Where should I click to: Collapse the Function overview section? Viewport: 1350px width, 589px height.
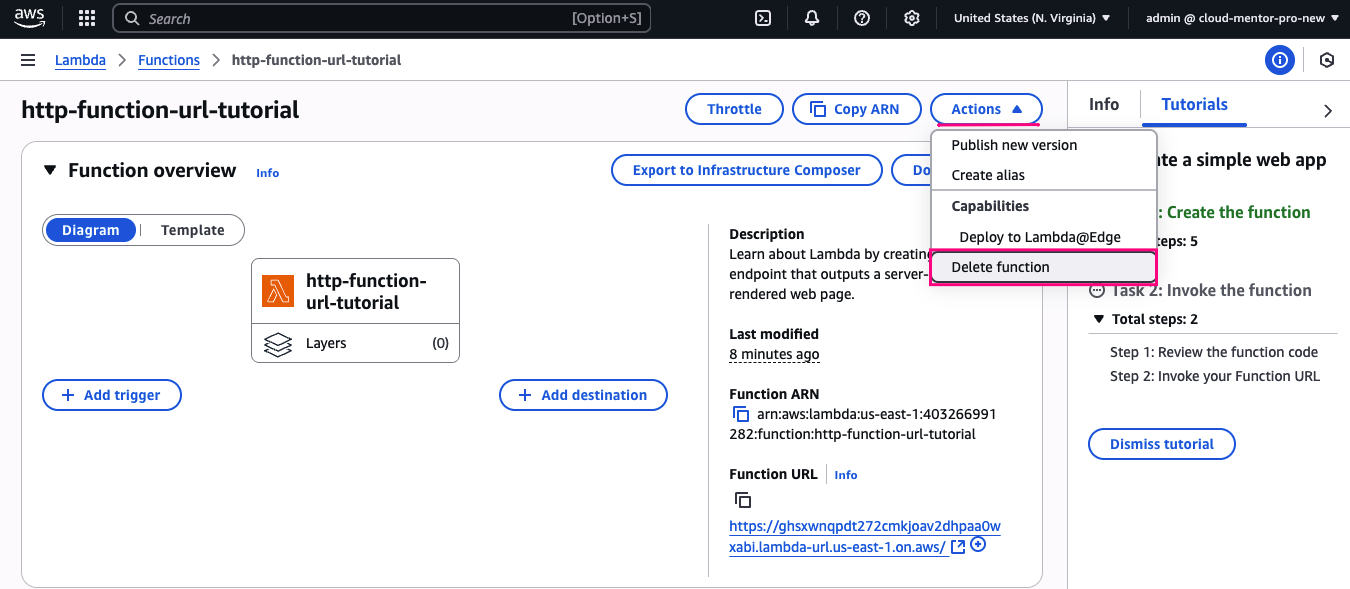(x=50, y=171)
